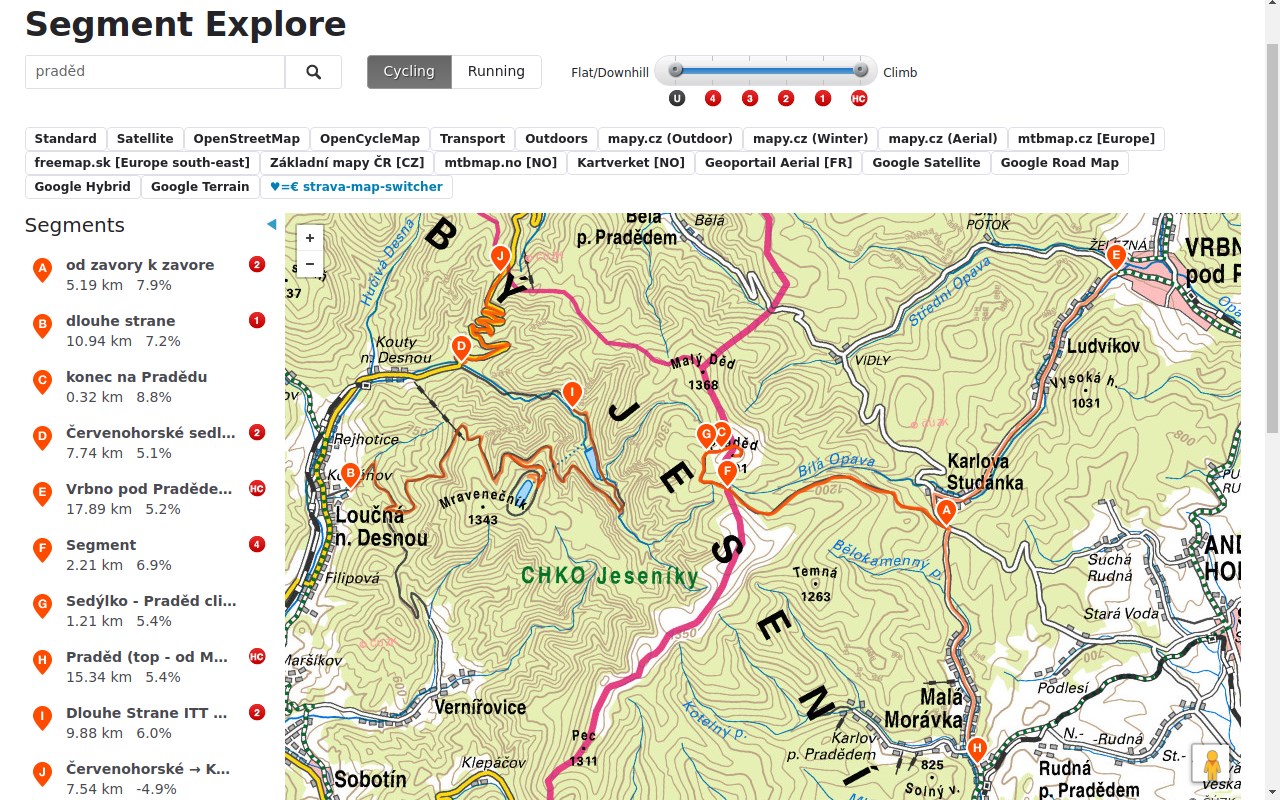Click the left handle of climb slider
The height and width of the screenshot is (800, 1280).
676,70
